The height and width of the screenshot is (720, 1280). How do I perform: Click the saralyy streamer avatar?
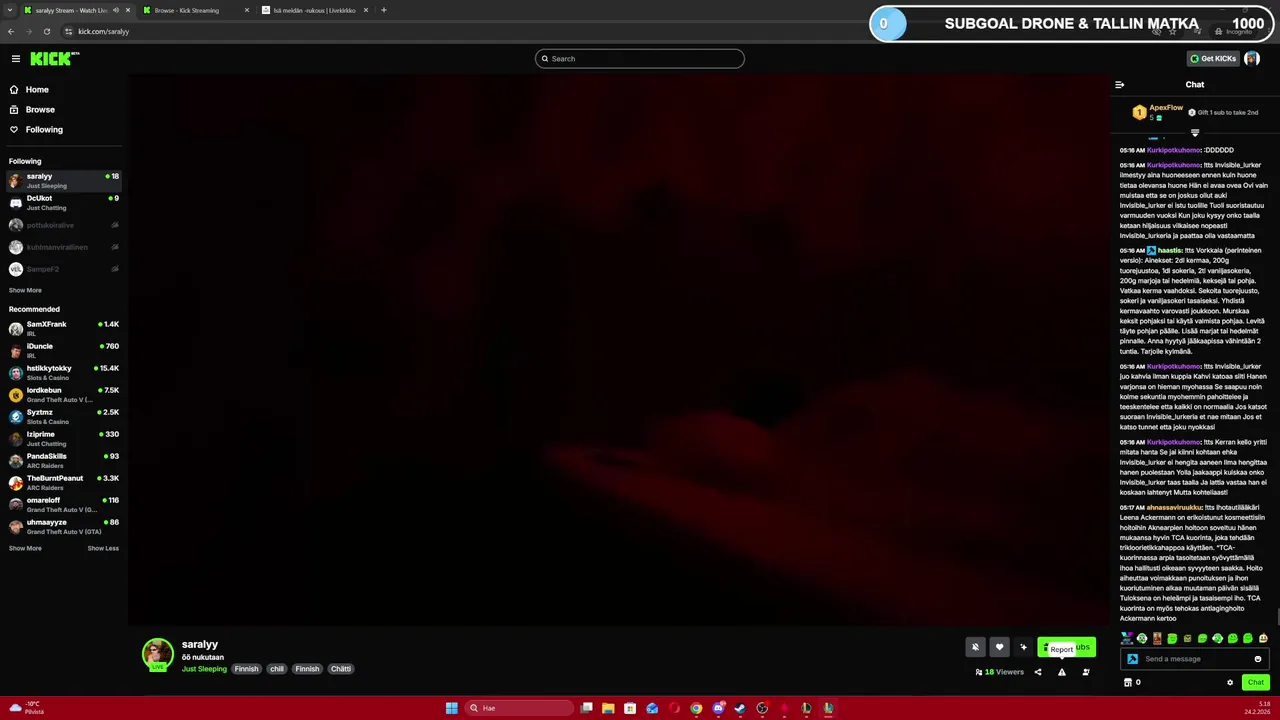[157, 654]
